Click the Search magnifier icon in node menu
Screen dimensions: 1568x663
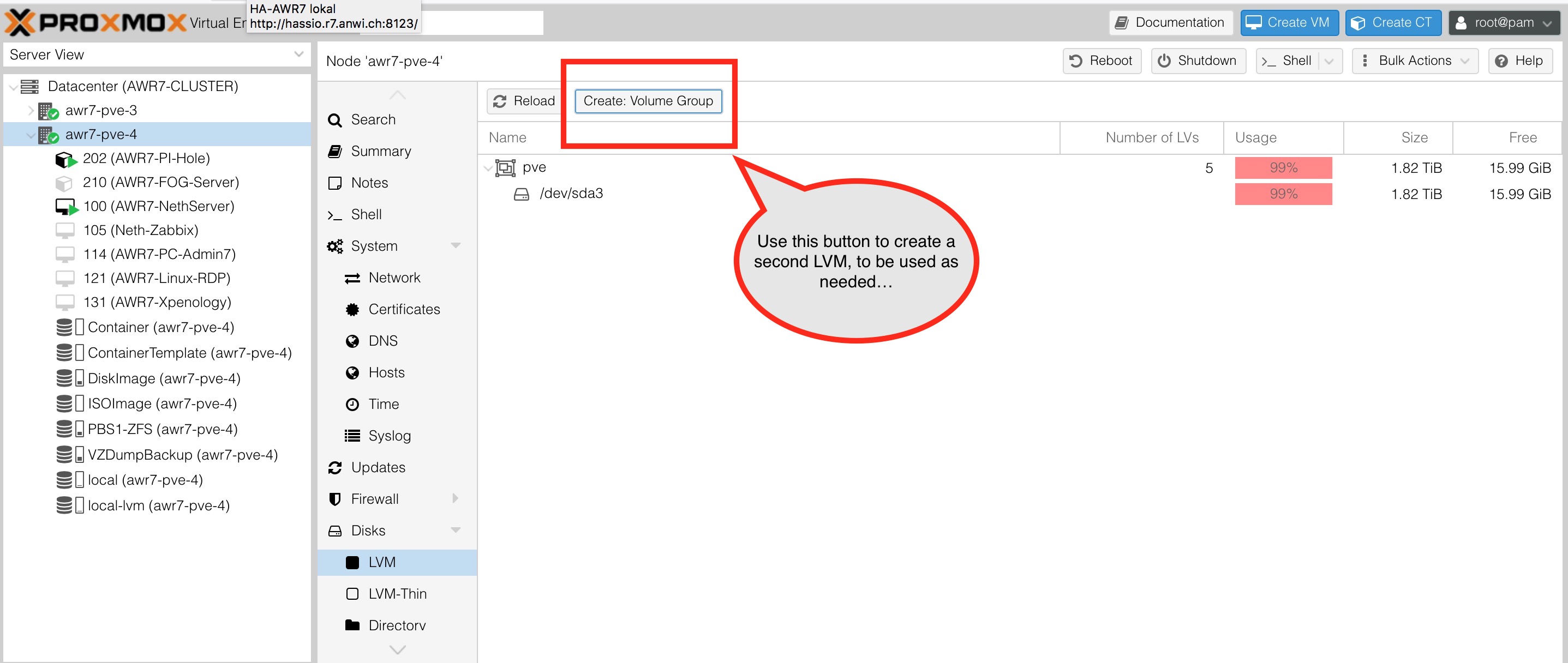tap(335, 120)
